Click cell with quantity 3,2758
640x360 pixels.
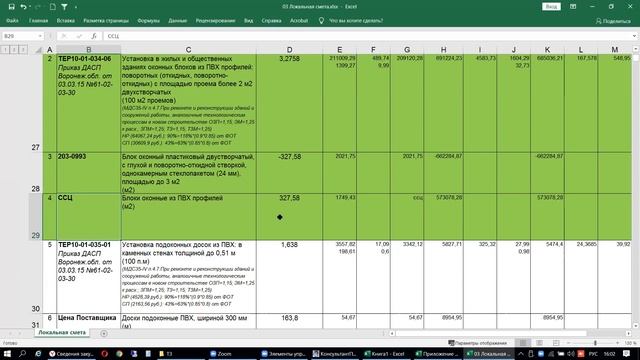[x=289, y=103]
